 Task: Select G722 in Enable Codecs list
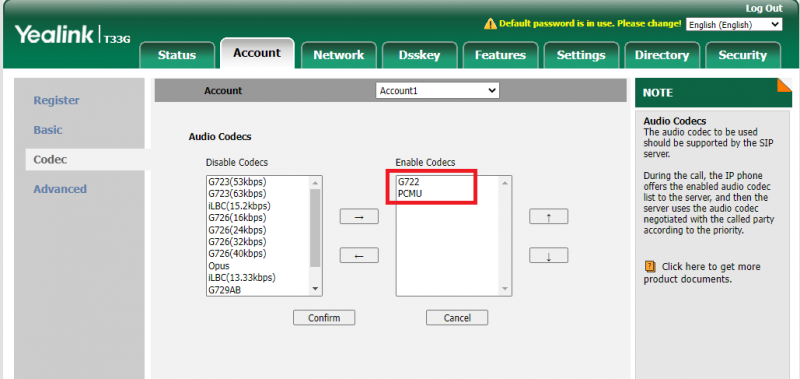409,182
